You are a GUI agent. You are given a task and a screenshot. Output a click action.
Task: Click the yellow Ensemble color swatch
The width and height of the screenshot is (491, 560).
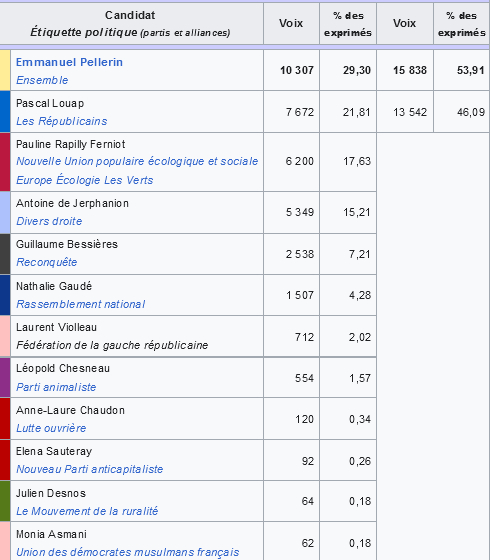coord(5,70)
